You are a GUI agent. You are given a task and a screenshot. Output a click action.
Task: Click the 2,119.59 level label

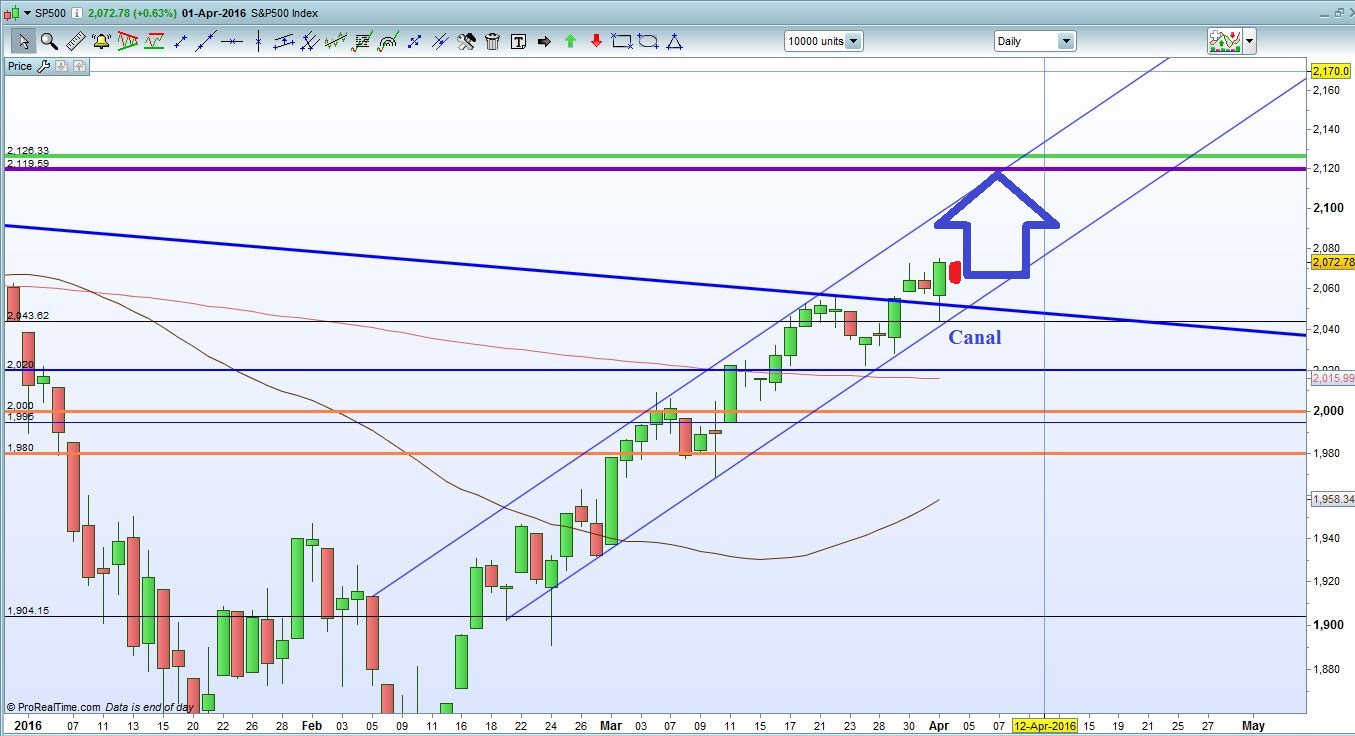(28, 163)
